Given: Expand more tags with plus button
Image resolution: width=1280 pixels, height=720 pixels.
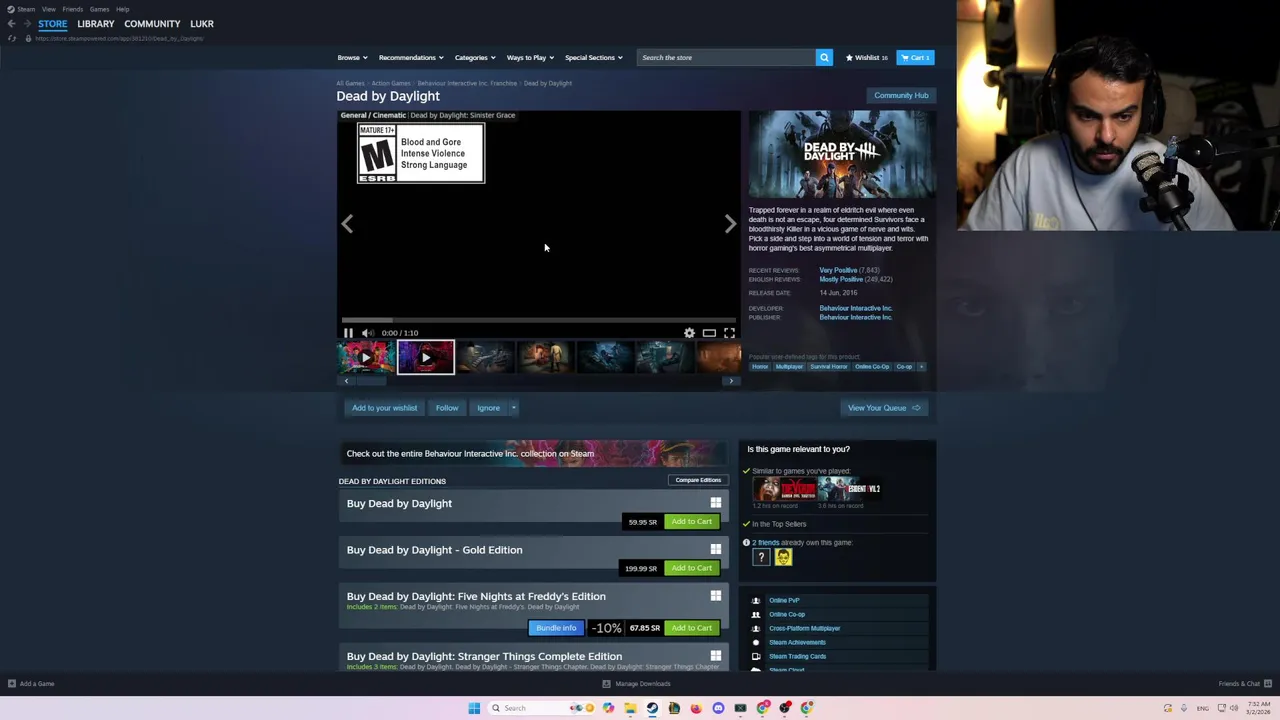Looking at the screenshot, I should [x=921, y=367].
